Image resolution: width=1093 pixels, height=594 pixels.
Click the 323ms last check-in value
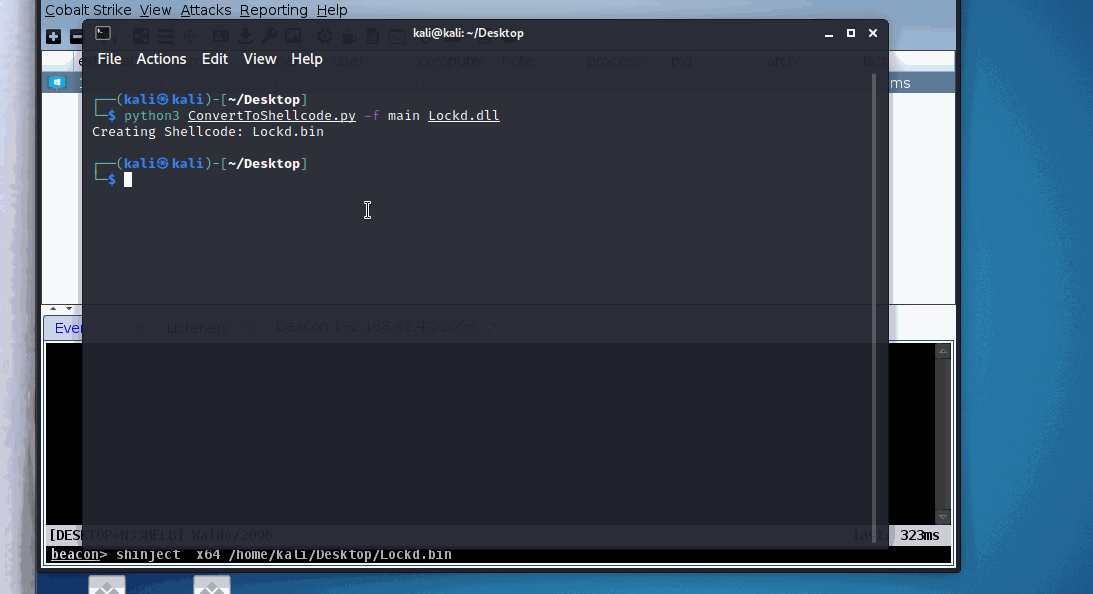click(919, 535)
